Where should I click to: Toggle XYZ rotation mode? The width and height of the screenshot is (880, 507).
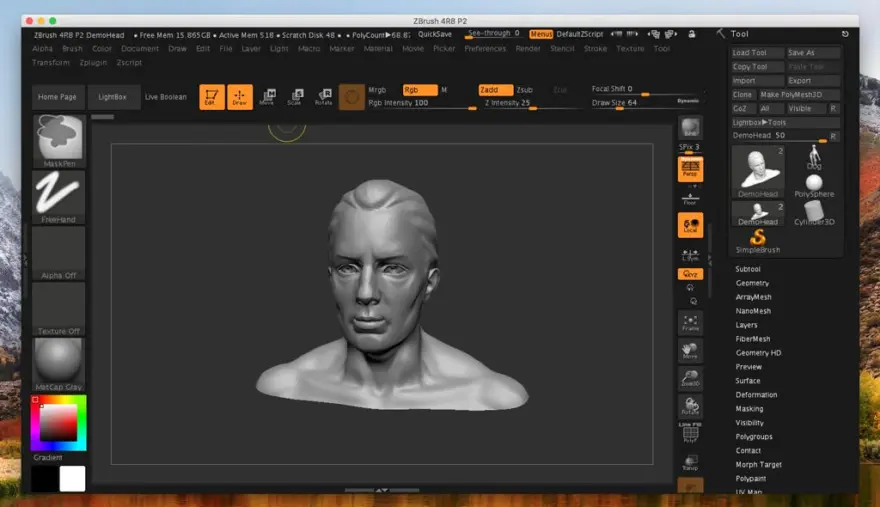point(690,274)
